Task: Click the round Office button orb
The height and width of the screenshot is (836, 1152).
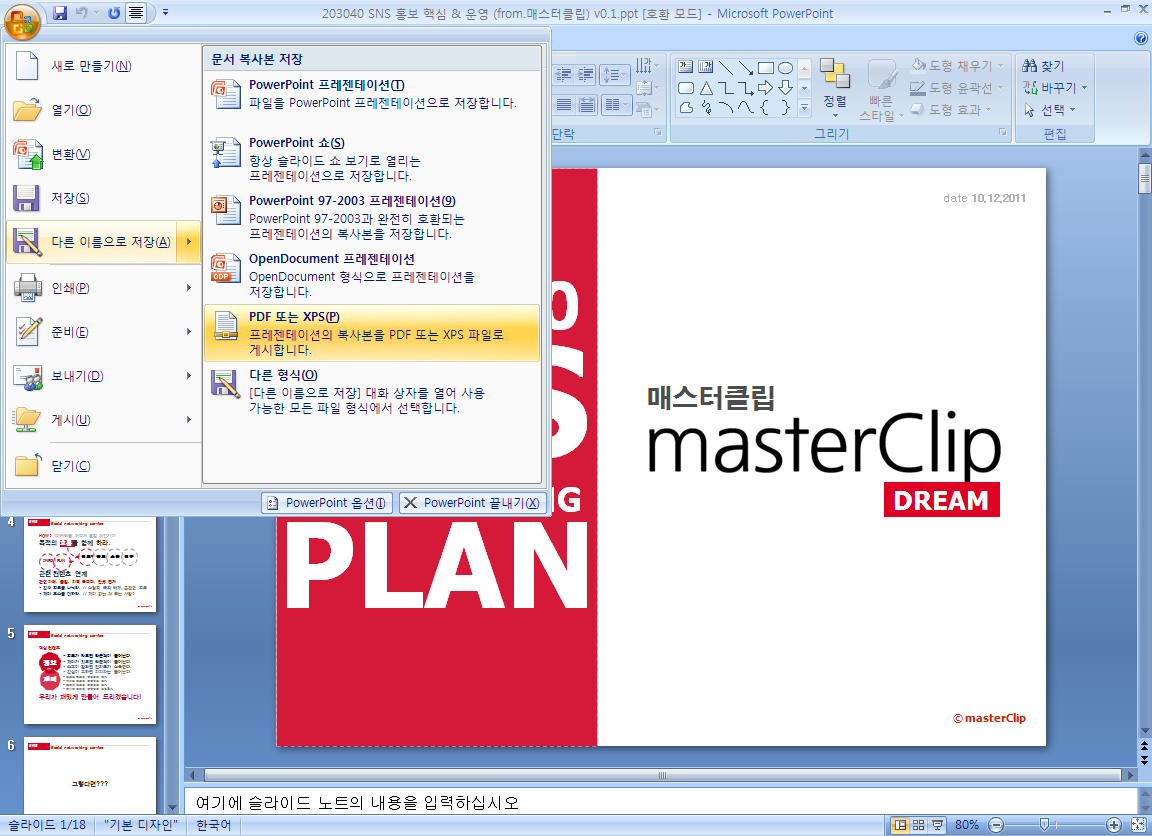Action: (21, 21)
